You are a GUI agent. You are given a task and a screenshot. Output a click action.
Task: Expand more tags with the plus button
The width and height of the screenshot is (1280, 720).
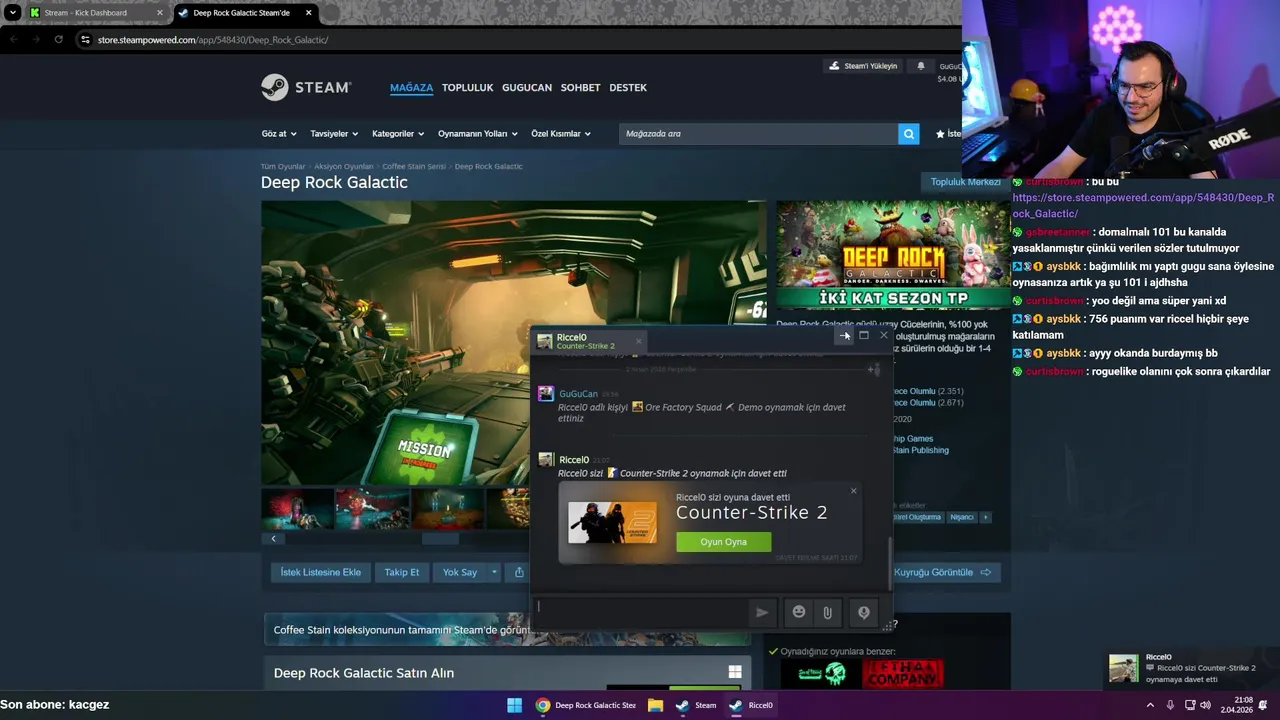[985, 517]
